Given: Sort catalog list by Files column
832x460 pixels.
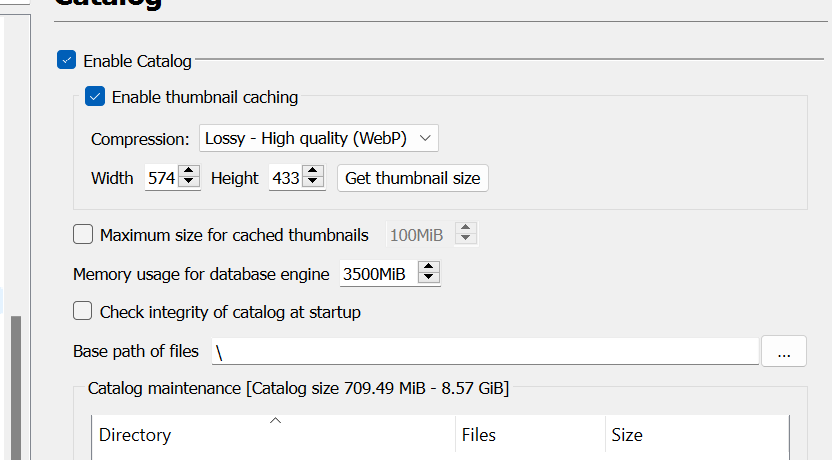Looking at the screenshot, I should [x=529, y=435].
